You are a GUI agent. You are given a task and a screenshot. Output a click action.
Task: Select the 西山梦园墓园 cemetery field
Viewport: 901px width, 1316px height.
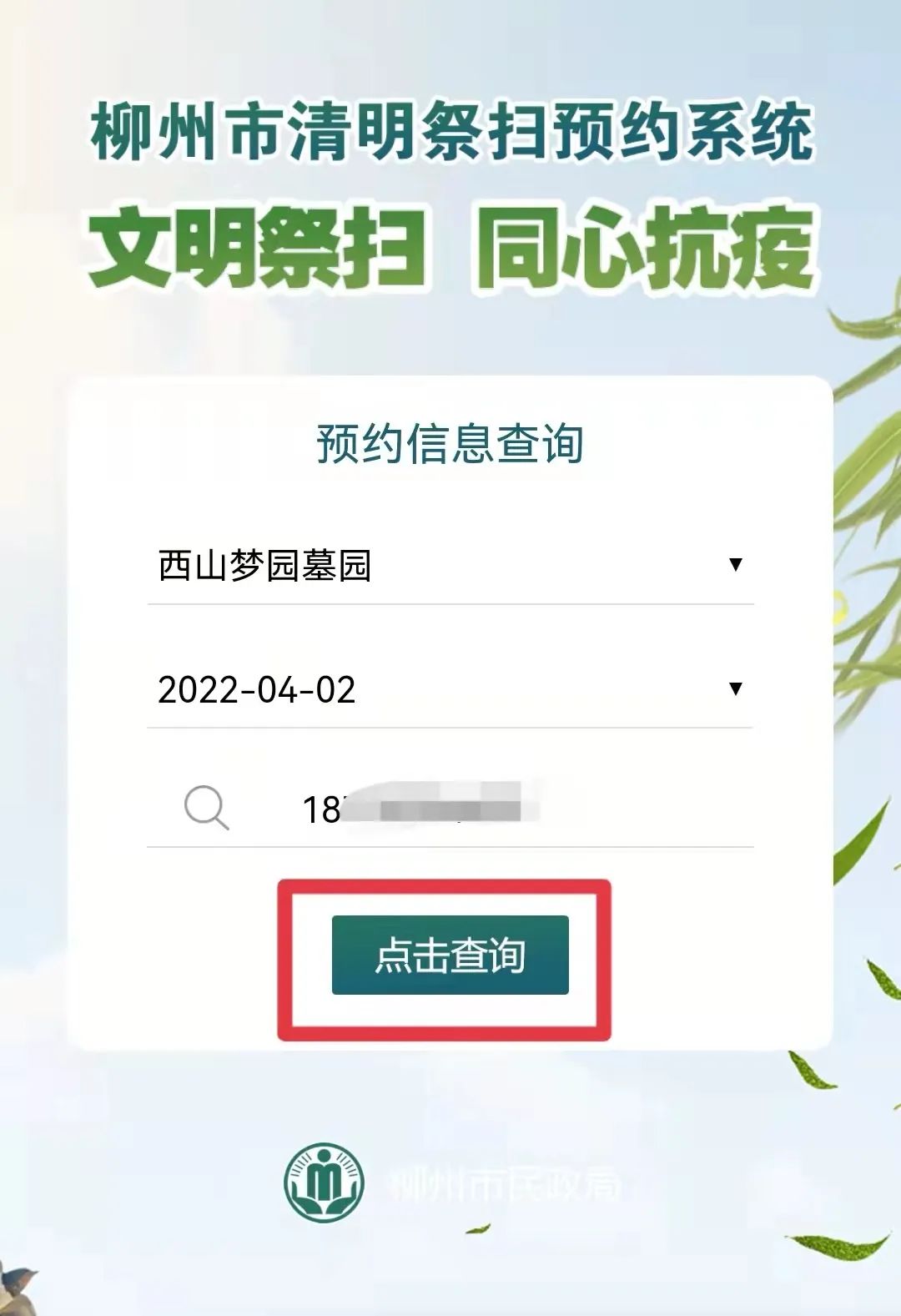[450, 566]
